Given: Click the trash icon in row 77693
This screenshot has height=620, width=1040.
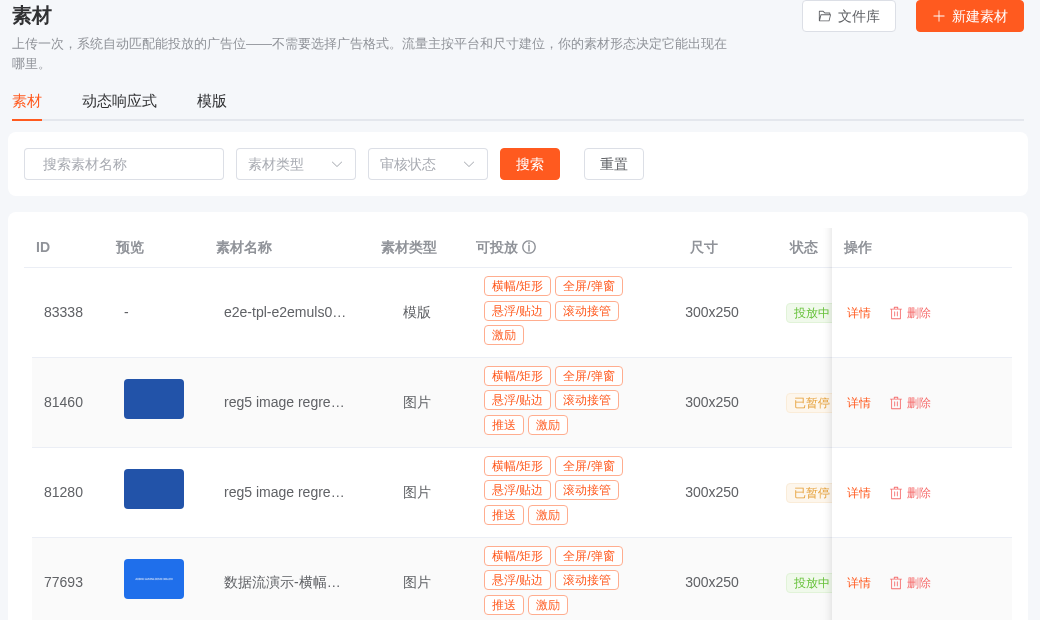Looking at the screenshot, I should coord(895,584).
